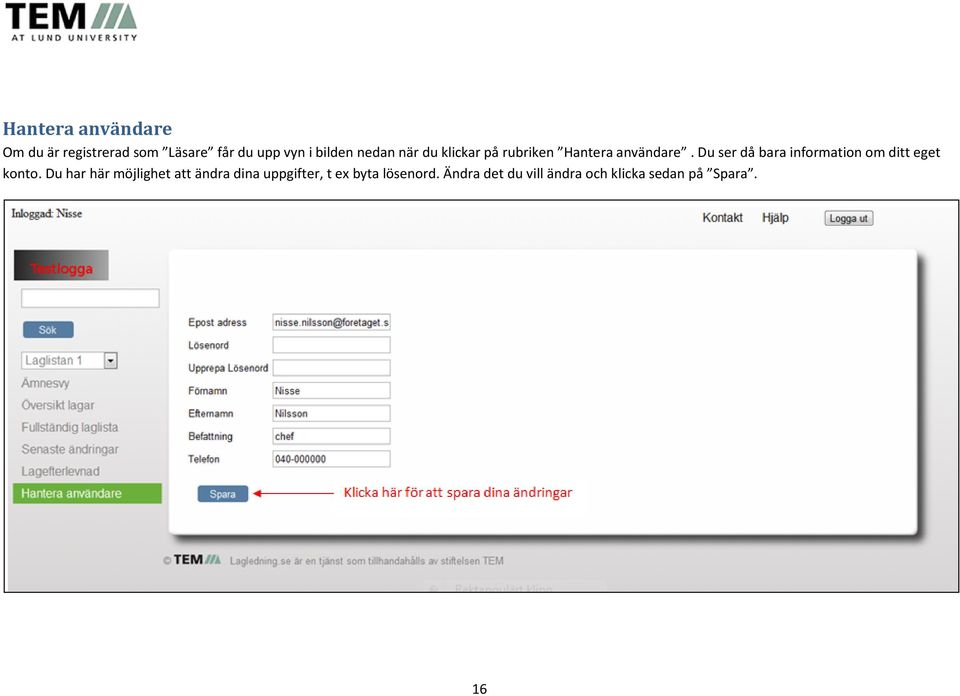Click the Förnamn field containing Nisse
The width and height of the screenshot is (960, 696).
(x=331, y=391)
